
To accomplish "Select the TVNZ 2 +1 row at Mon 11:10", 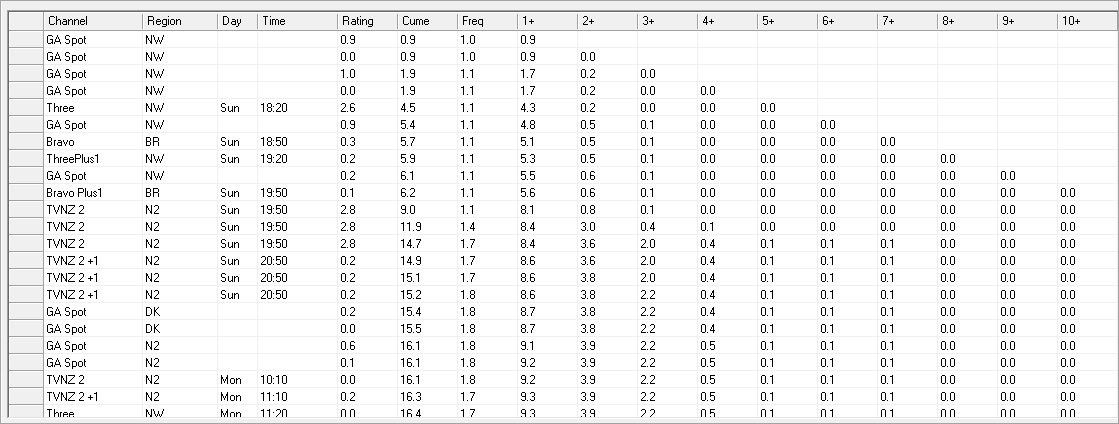I will 562,397.
